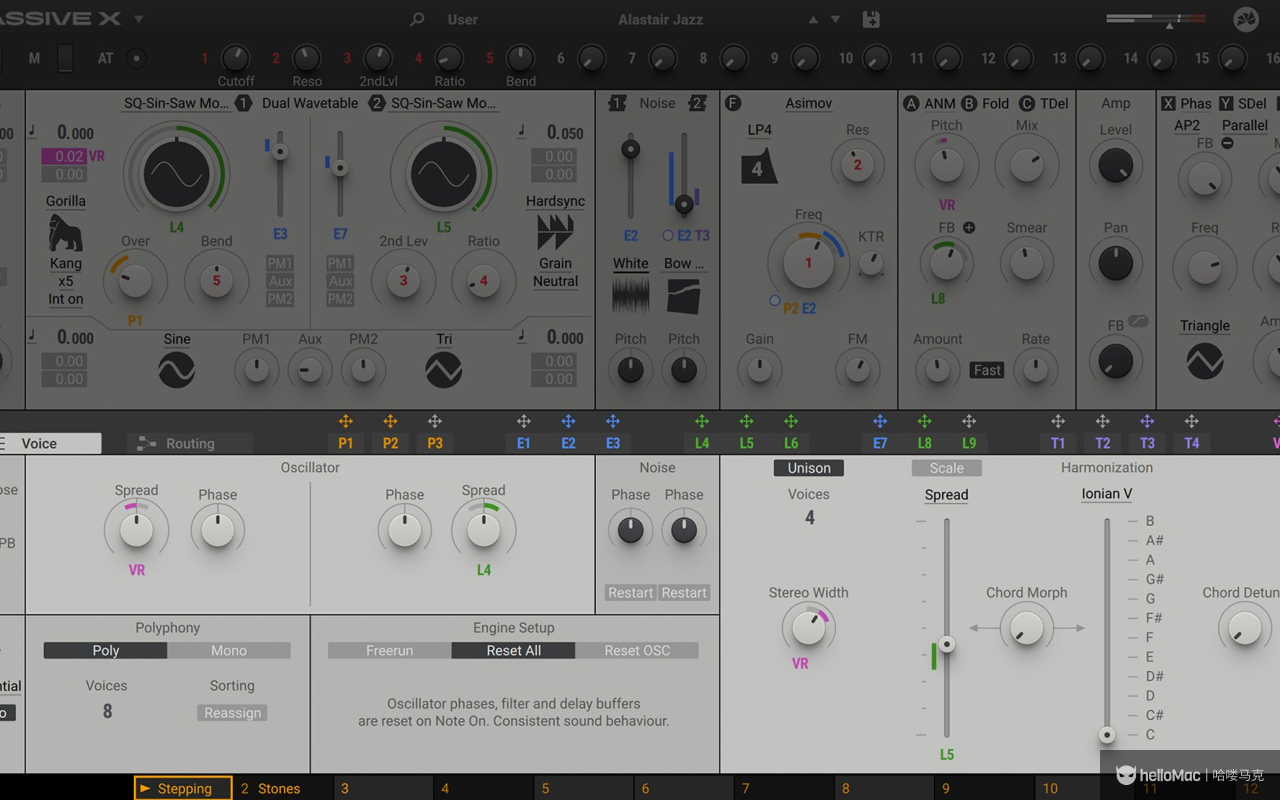Click the Scale button
Screen dimensions: 1280x800
947,468
